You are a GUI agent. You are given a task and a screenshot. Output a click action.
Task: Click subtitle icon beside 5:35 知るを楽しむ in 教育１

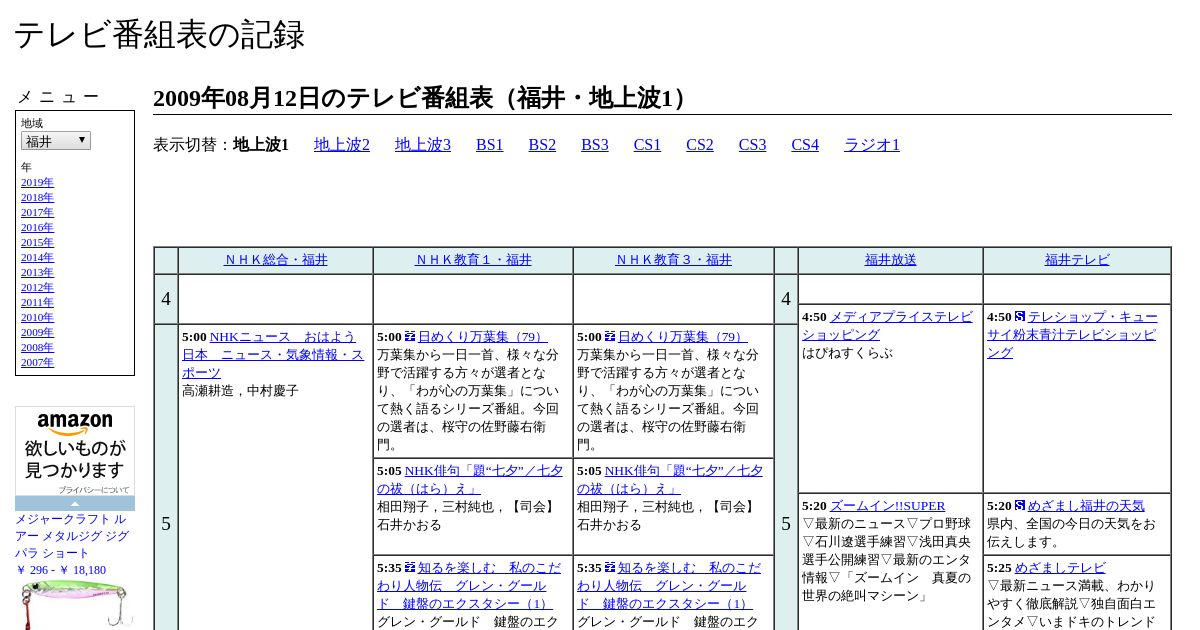tap(410, 567)
